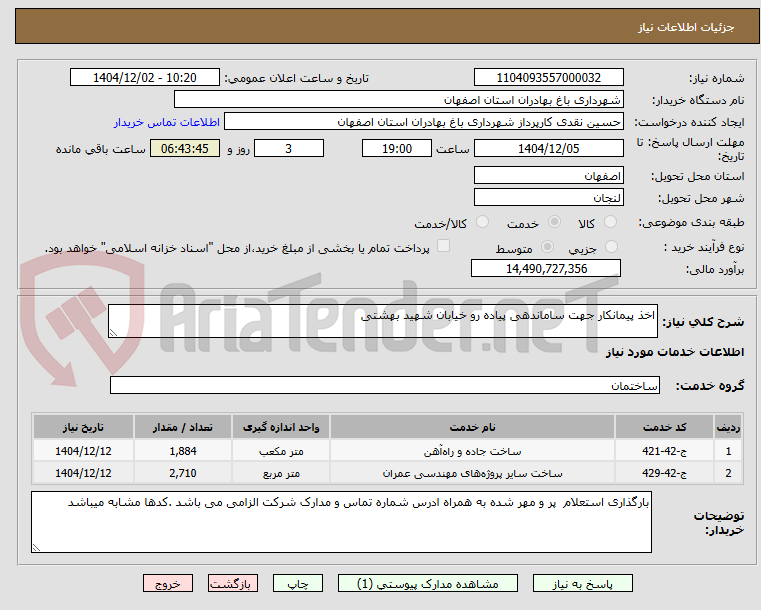Click the تاریخ نیاز column header
This screenshot has height=610, width=761.
click(83, 428)
